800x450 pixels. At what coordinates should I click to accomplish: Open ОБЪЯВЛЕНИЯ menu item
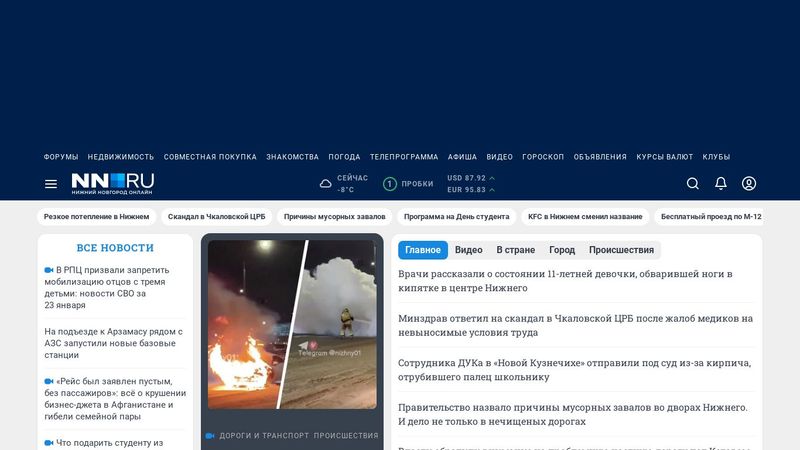coord(599,157)
